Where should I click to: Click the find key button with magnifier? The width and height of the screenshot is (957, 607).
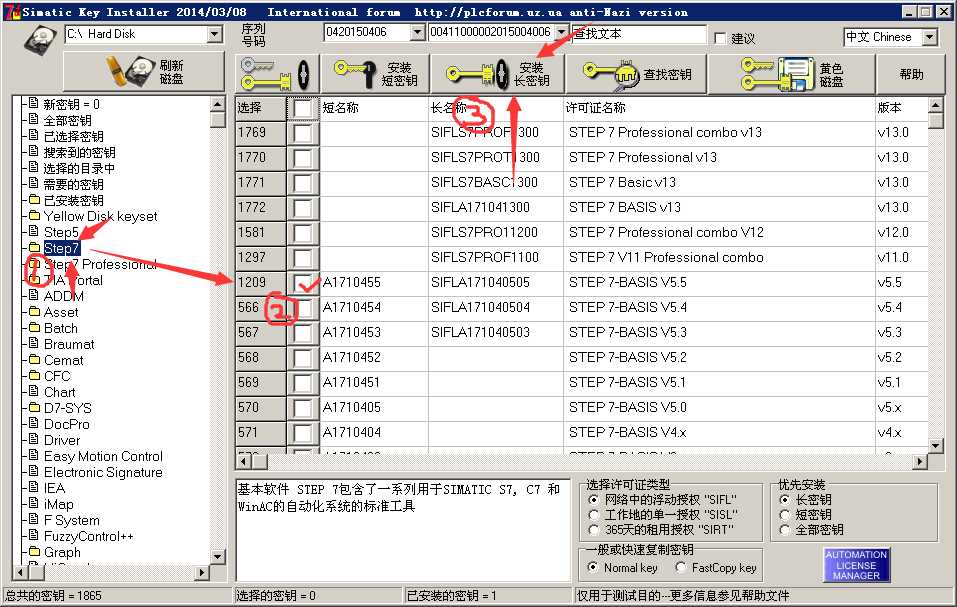[636, 74]
